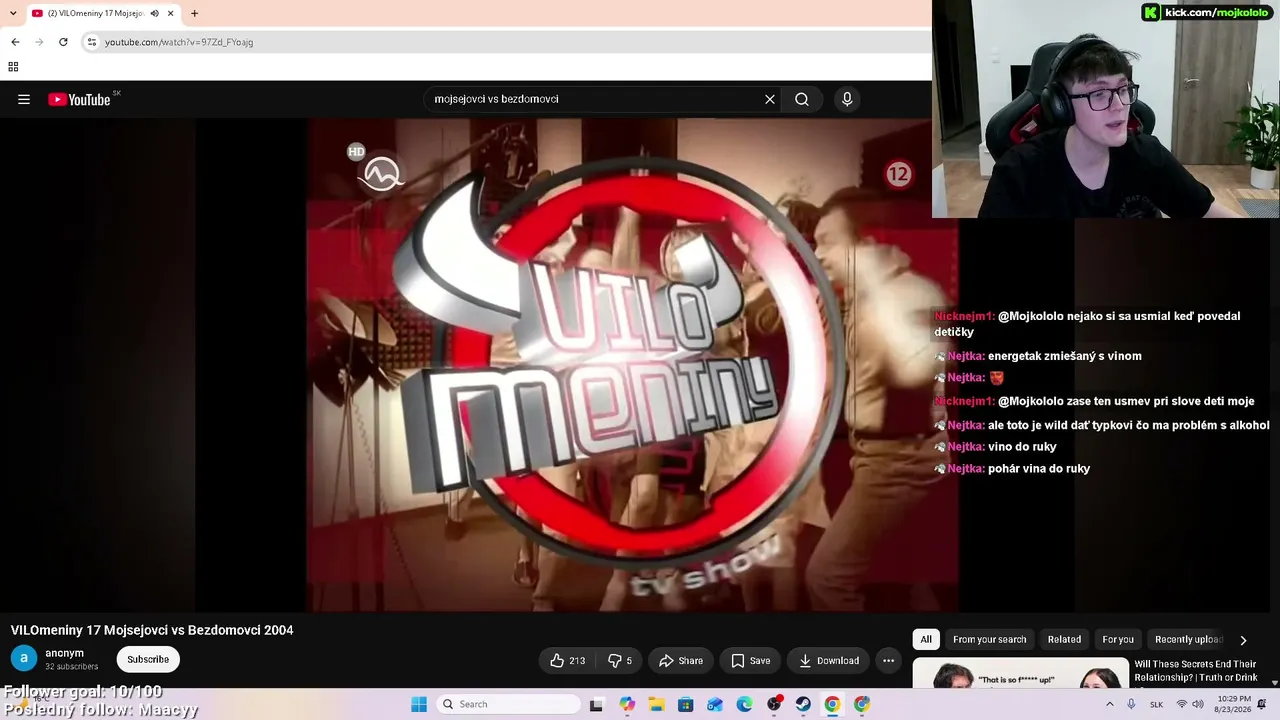This screenshot has width=1280, height=720.
Task: Close the VILOmeniny browser tab
Action: (170, 13)
